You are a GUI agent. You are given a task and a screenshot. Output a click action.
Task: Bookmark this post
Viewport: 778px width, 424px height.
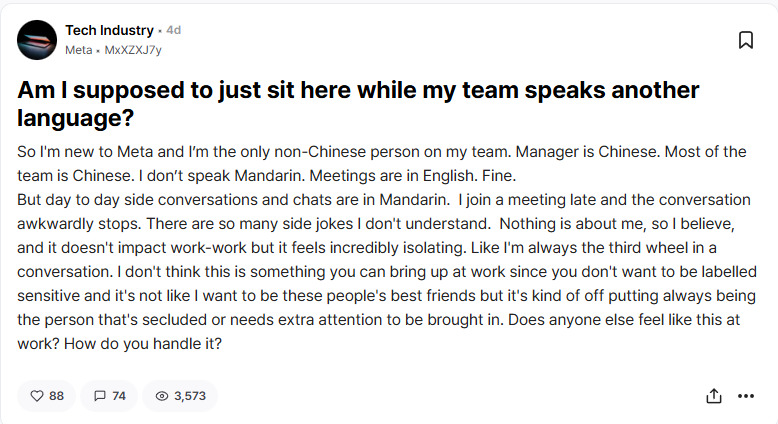(x=745, y=40)
